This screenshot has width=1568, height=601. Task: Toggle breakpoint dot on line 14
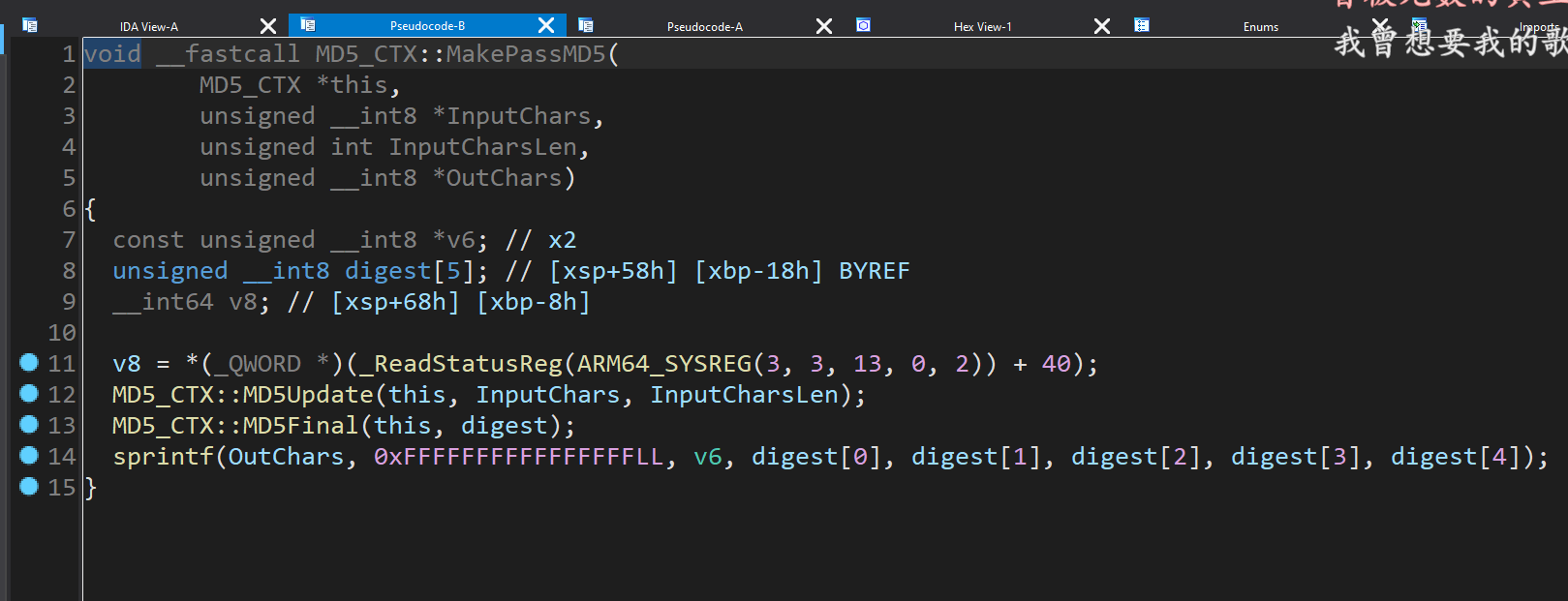(29, 456)
